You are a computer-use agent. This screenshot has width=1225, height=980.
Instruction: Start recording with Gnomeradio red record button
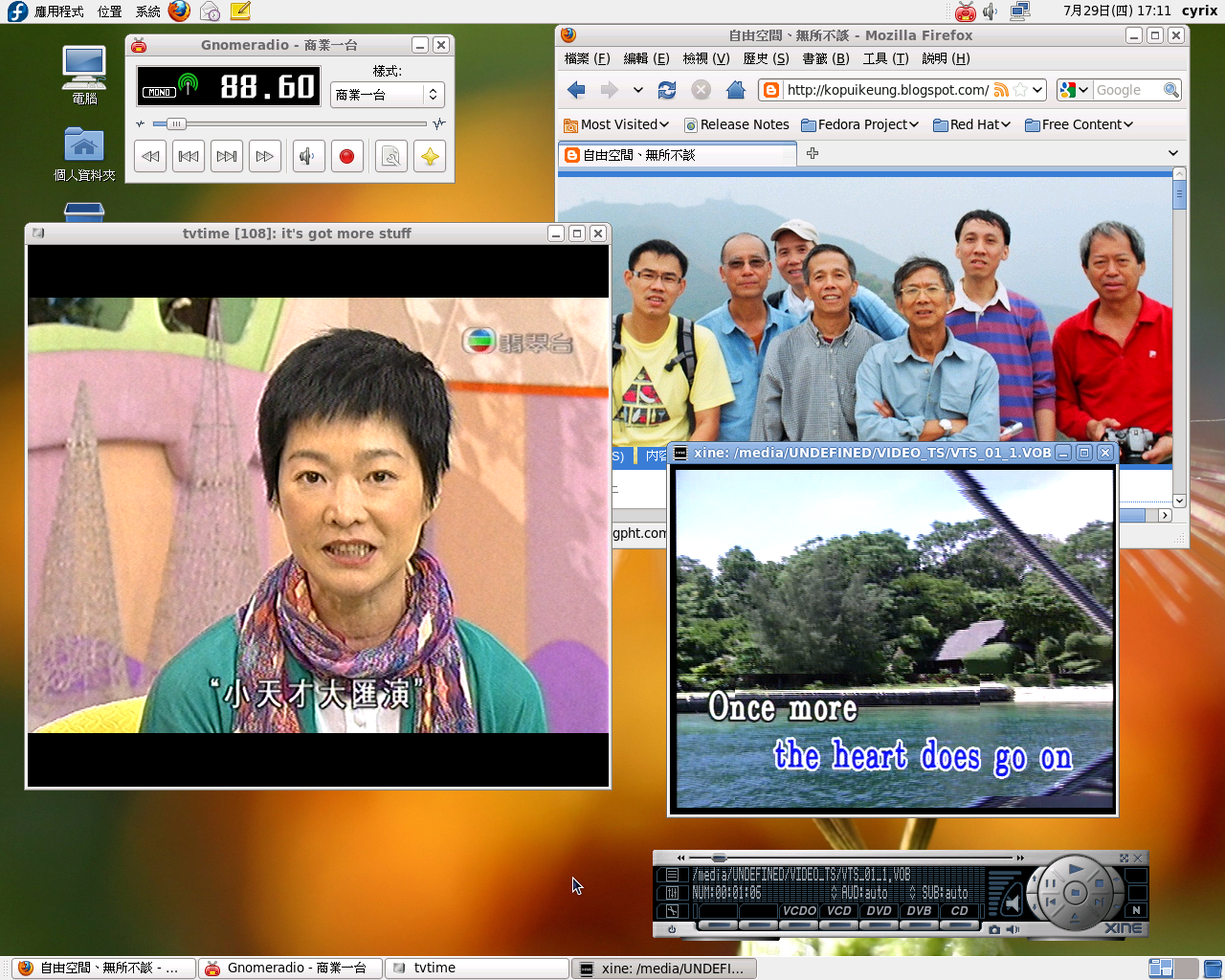(347, 156)
